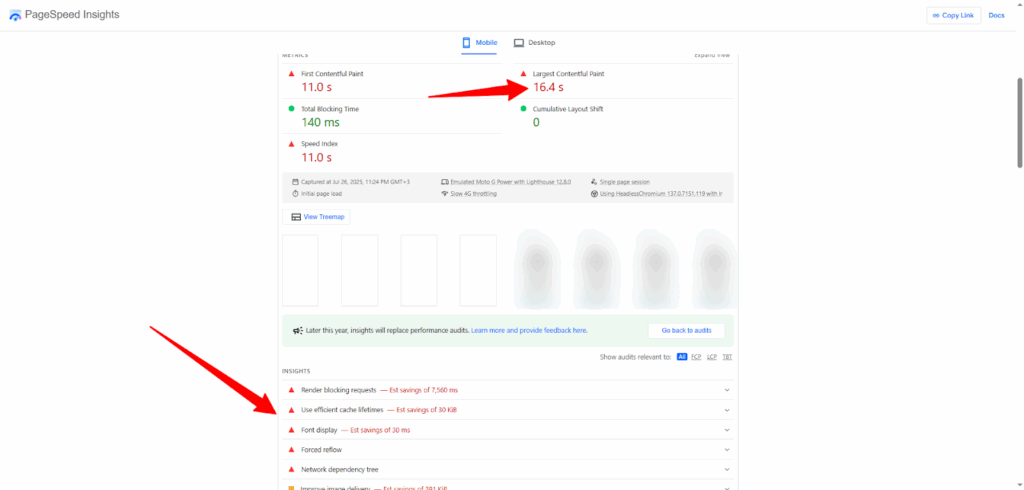Click the Single page session link
The width and height of the screenshot is (1024, 490).
coord(624,182)
